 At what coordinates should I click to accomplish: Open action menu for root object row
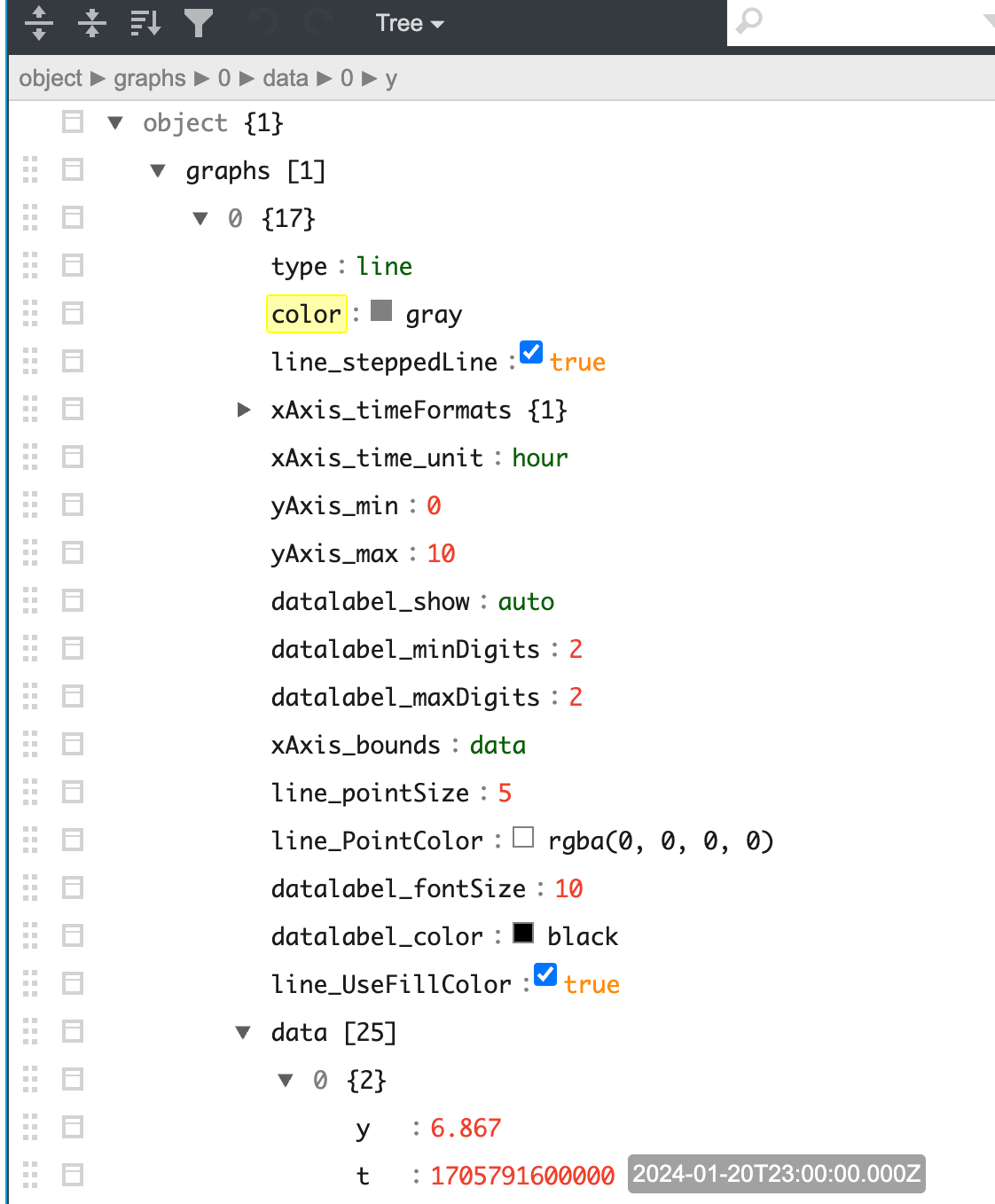tap(73, 121)
